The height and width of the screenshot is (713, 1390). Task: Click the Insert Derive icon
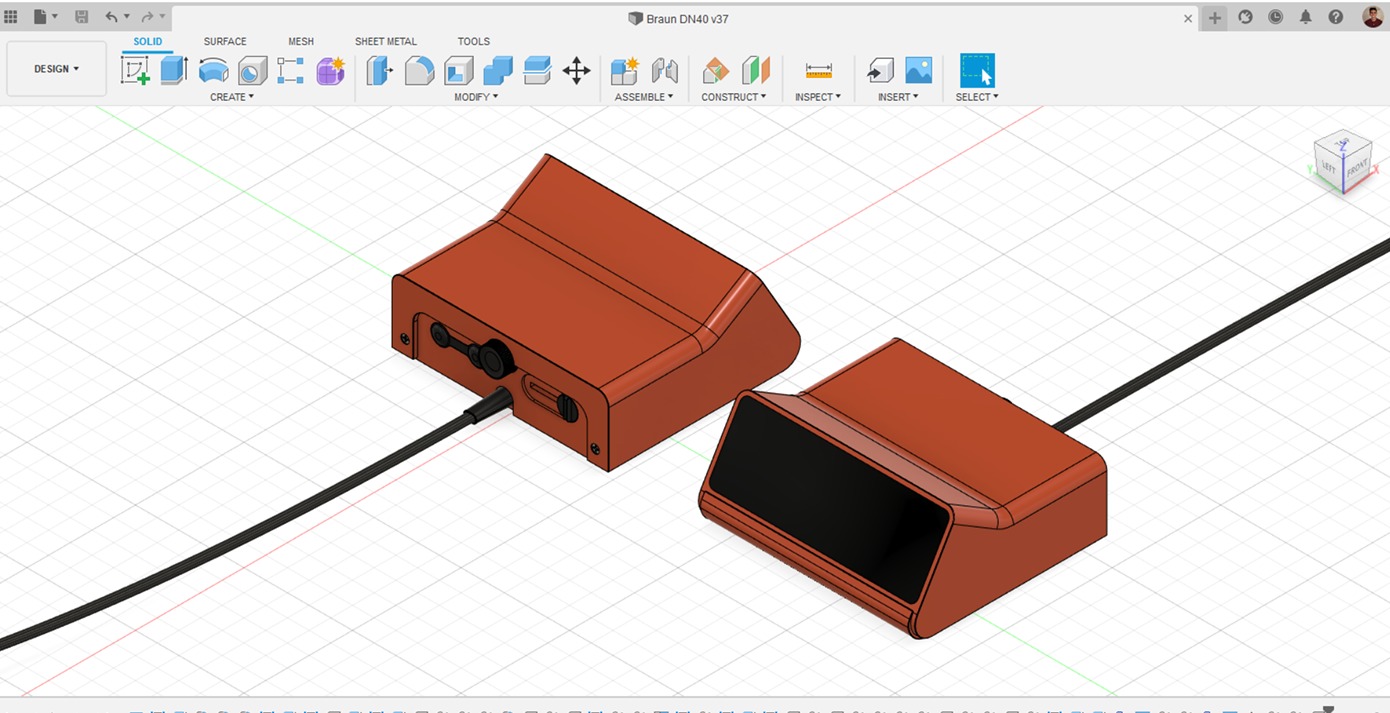[x=880, y=70]
